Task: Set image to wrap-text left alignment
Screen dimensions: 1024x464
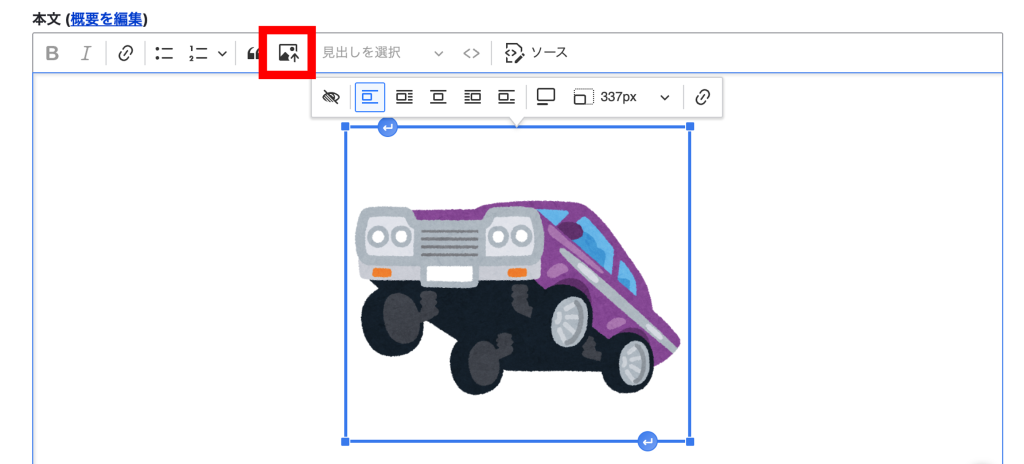Action: coord(404,97)
